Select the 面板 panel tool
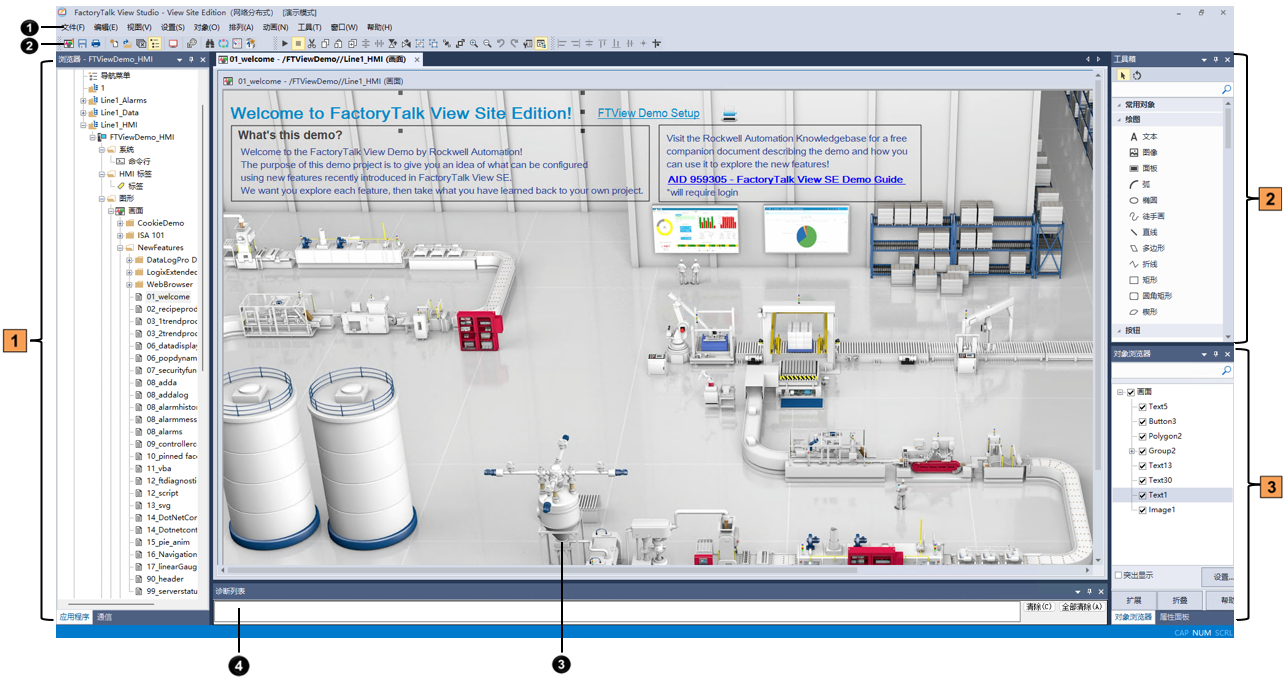 pyautogui.click(x=1143, y=168)
